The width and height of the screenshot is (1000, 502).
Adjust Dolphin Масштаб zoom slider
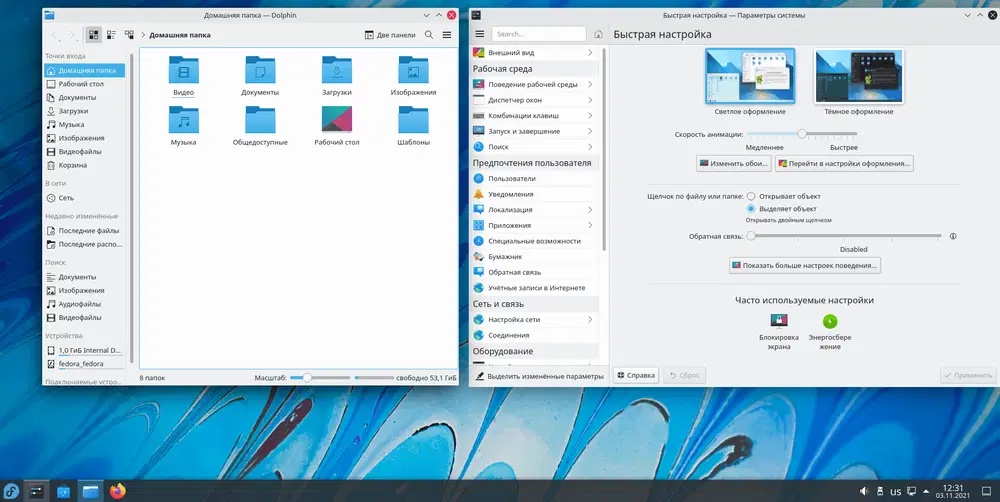pyautogui.click(x=320, y=378)
